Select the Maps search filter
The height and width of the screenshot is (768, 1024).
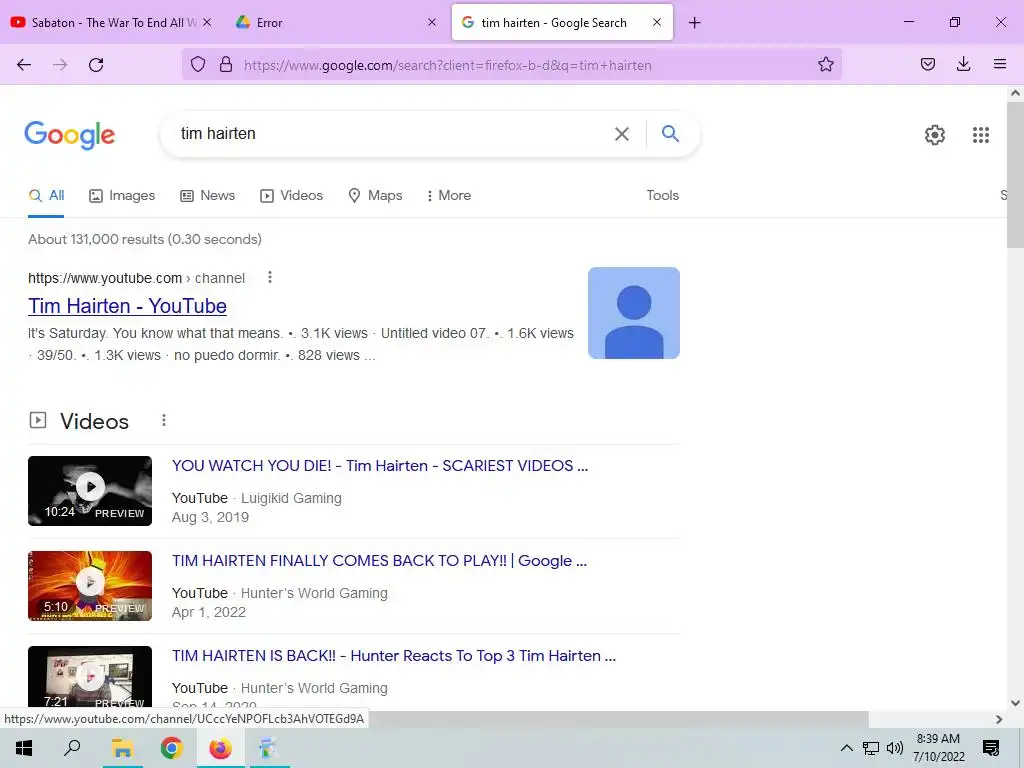[375, 195]
